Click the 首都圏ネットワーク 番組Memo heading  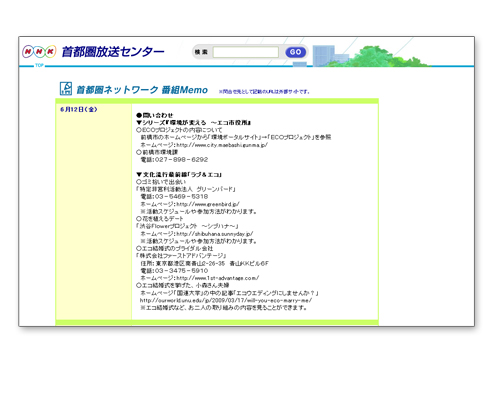point(142,90)
